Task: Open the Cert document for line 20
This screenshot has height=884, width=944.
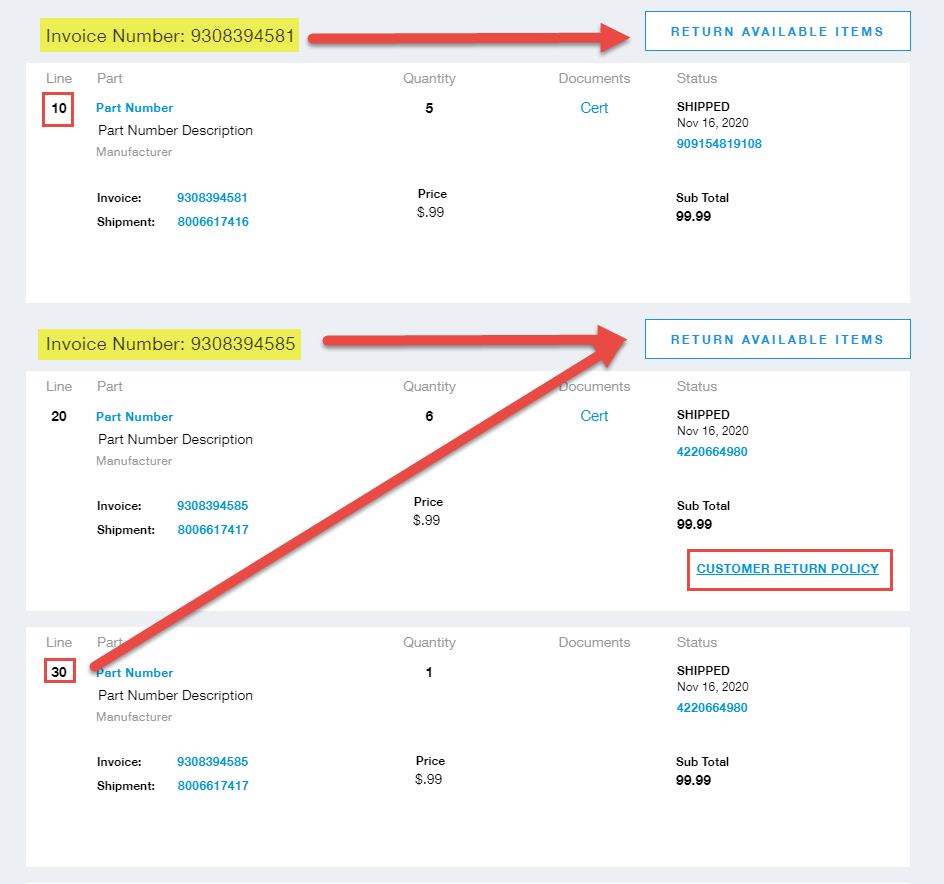Action: pos(594,416)
